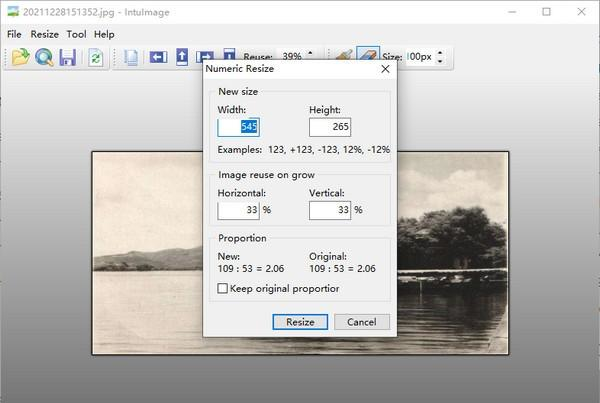Screen dimensions: 600x403
Task: Click the magnifier preview icon
Action: click(x=44, y=57)
